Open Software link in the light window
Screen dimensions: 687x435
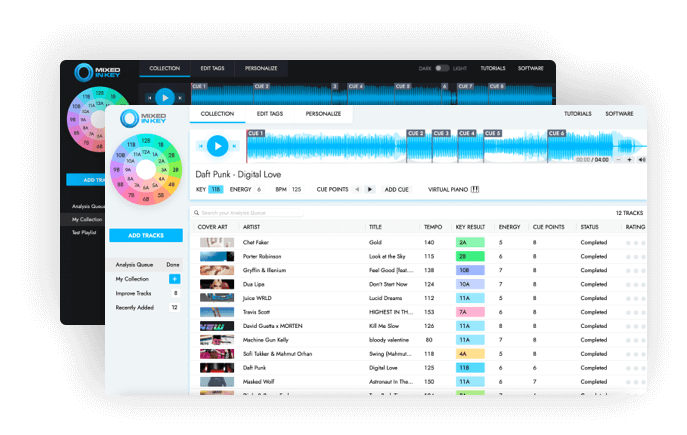(x=620, y=114)
